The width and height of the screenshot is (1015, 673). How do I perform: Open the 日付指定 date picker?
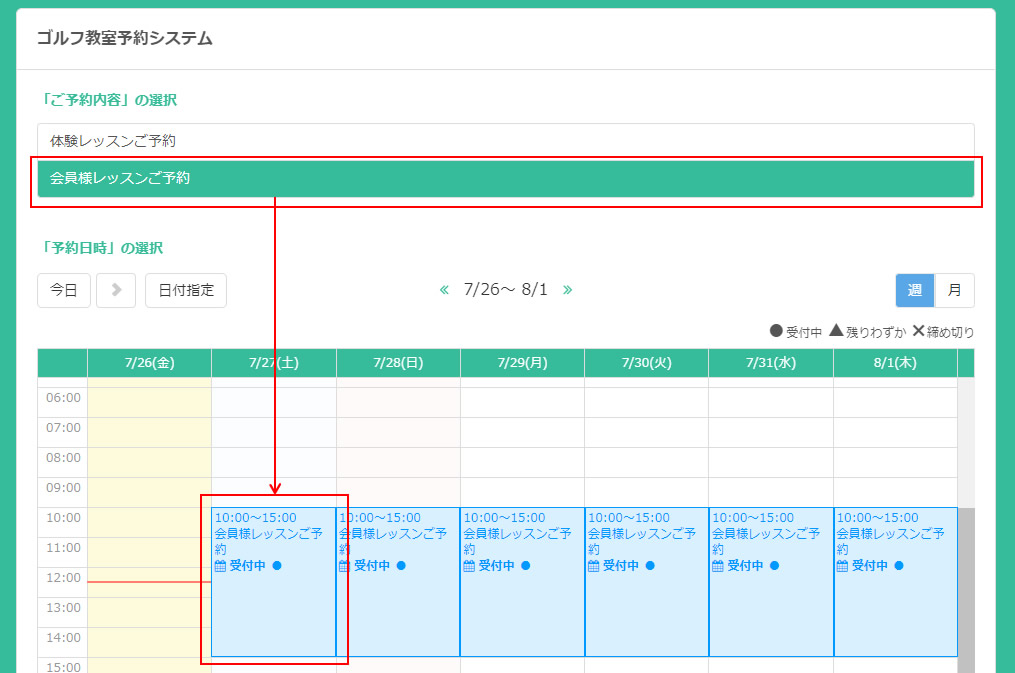186,290
